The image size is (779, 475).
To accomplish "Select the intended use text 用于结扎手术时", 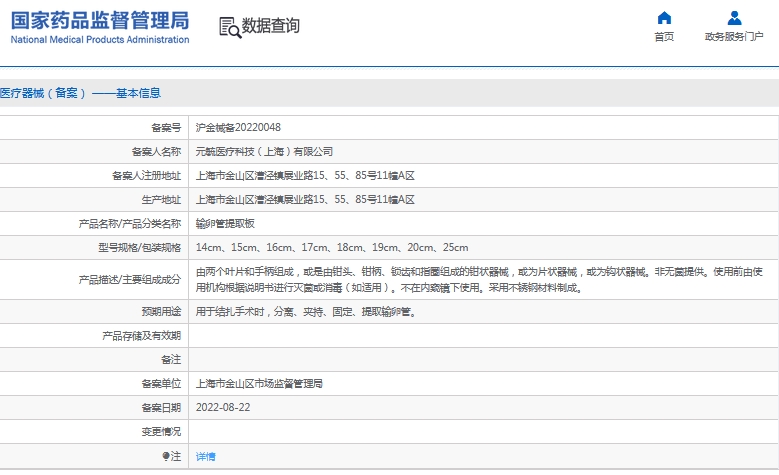I will [x=306, y=312].
